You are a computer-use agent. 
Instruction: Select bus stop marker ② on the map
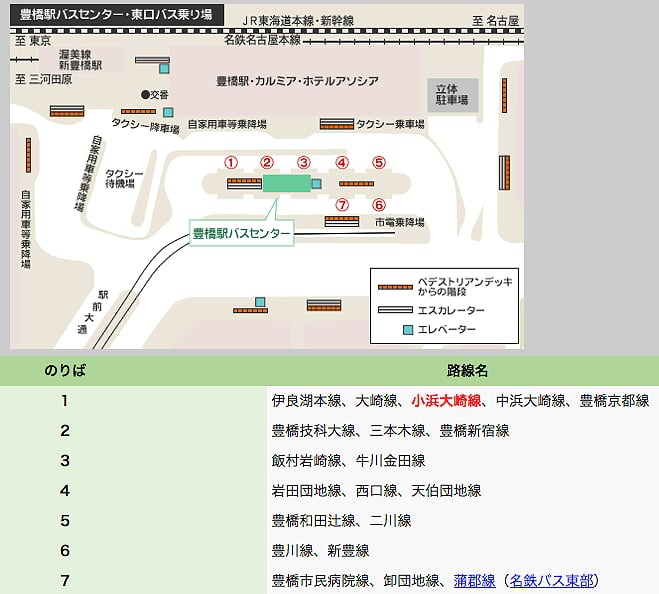click(x=267, y=162)
